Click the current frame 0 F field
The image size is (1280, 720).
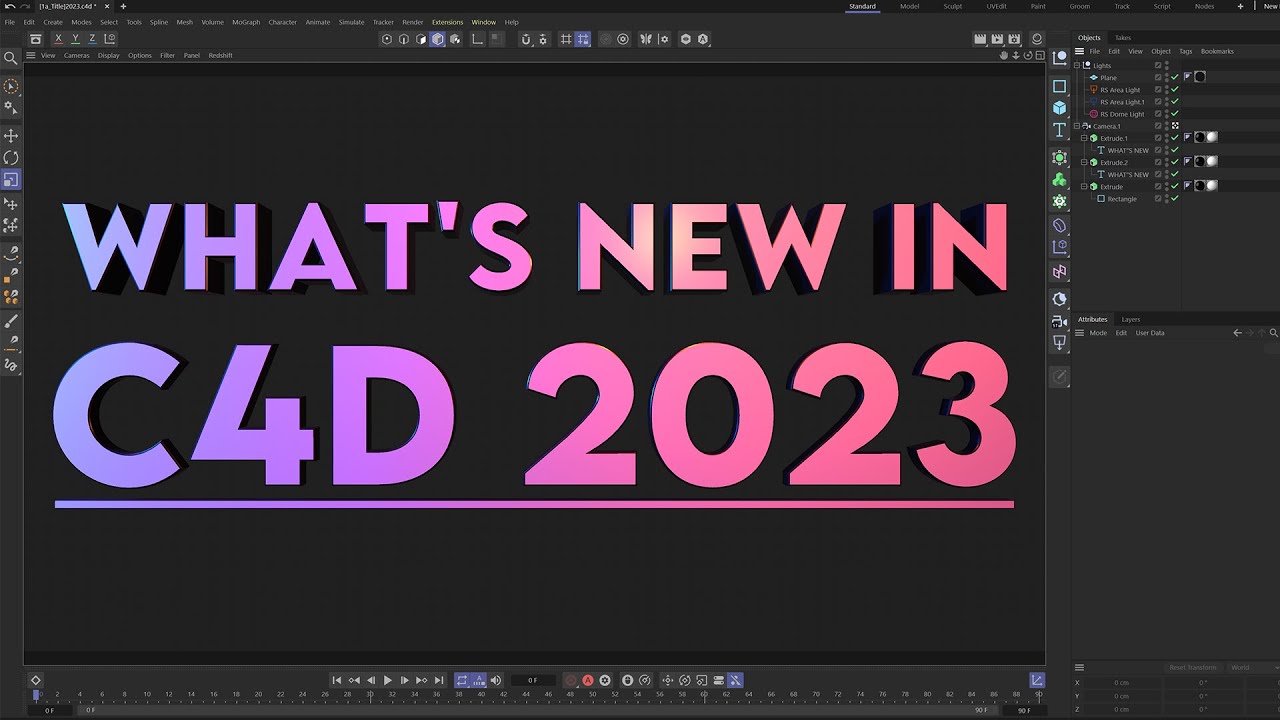533,680
